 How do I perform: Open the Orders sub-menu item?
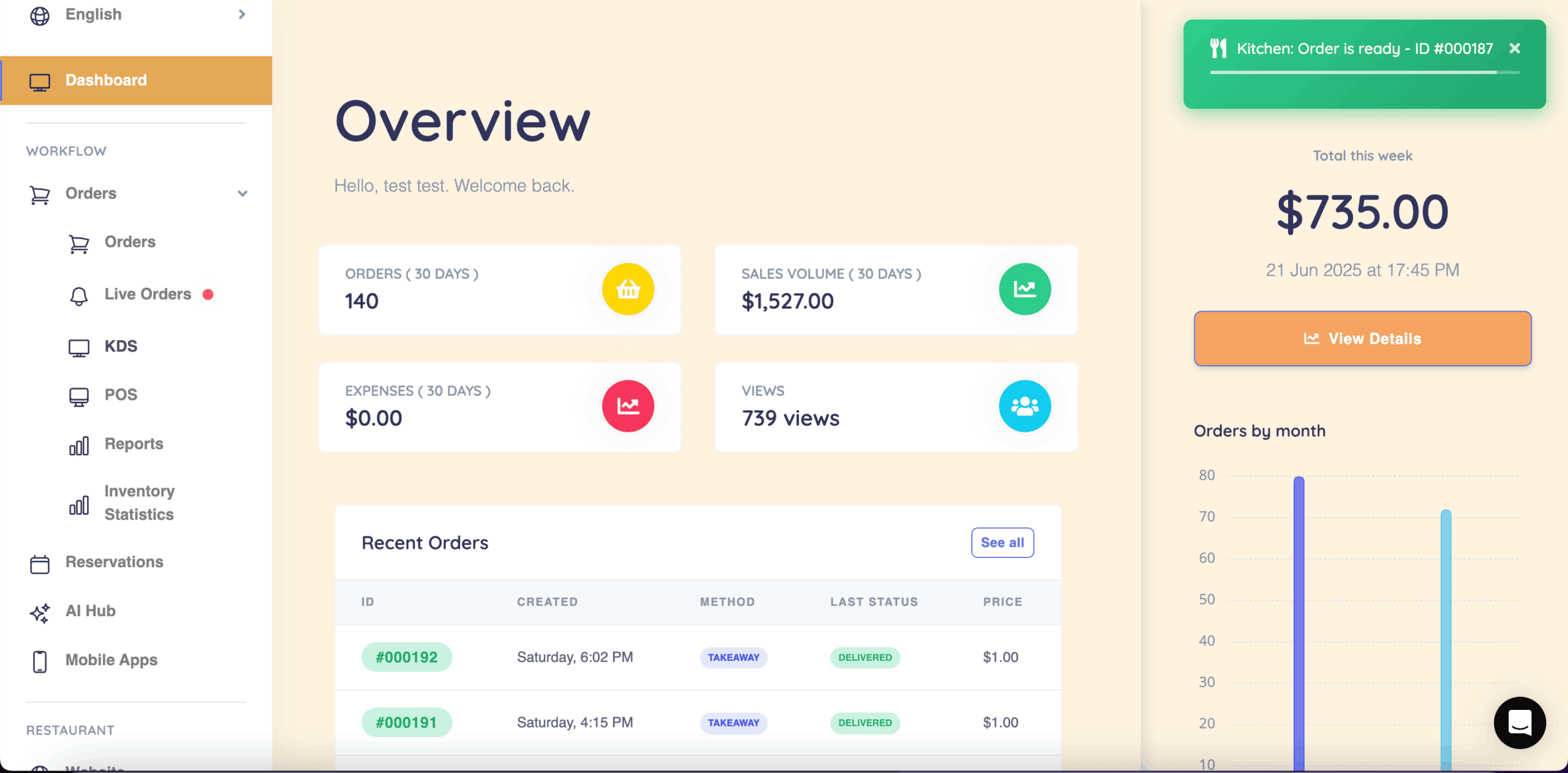[x=130, y=242]
